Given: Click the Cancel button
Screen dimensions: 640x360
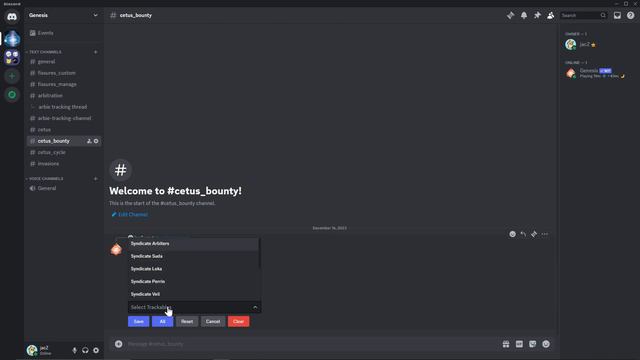Looking at the screenshot, I should click(213, 322).
